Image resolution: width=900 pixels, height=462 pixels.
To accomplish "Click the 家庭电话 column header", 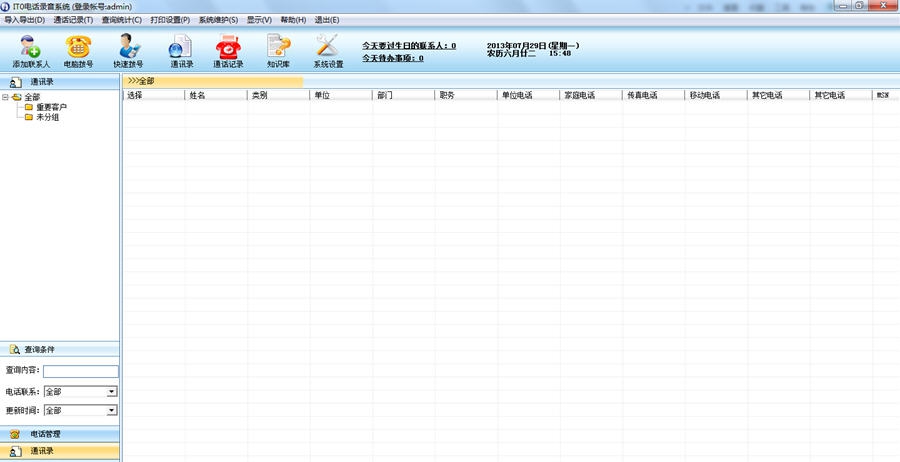I will (x=591, y=95).
